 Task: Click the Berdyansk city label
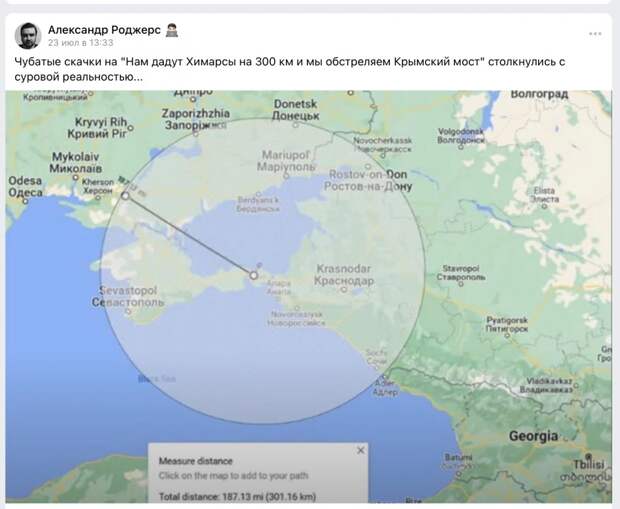258,204
